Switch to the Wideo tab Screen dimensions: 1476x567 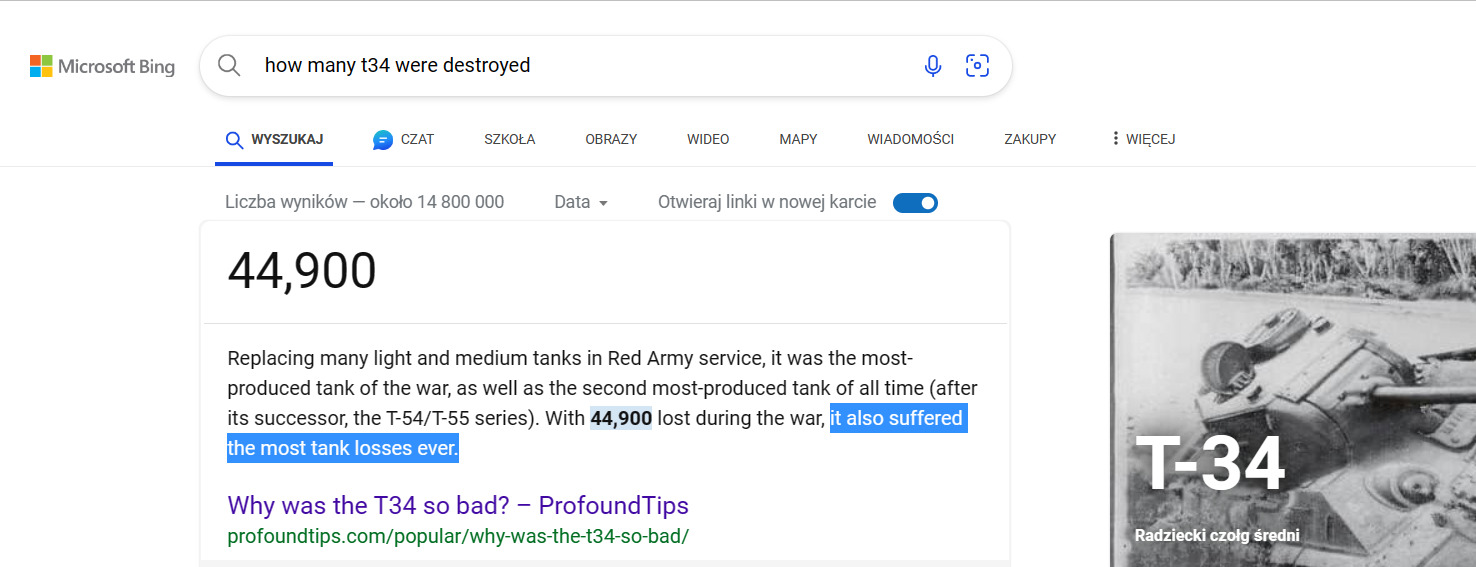point(708,139)
